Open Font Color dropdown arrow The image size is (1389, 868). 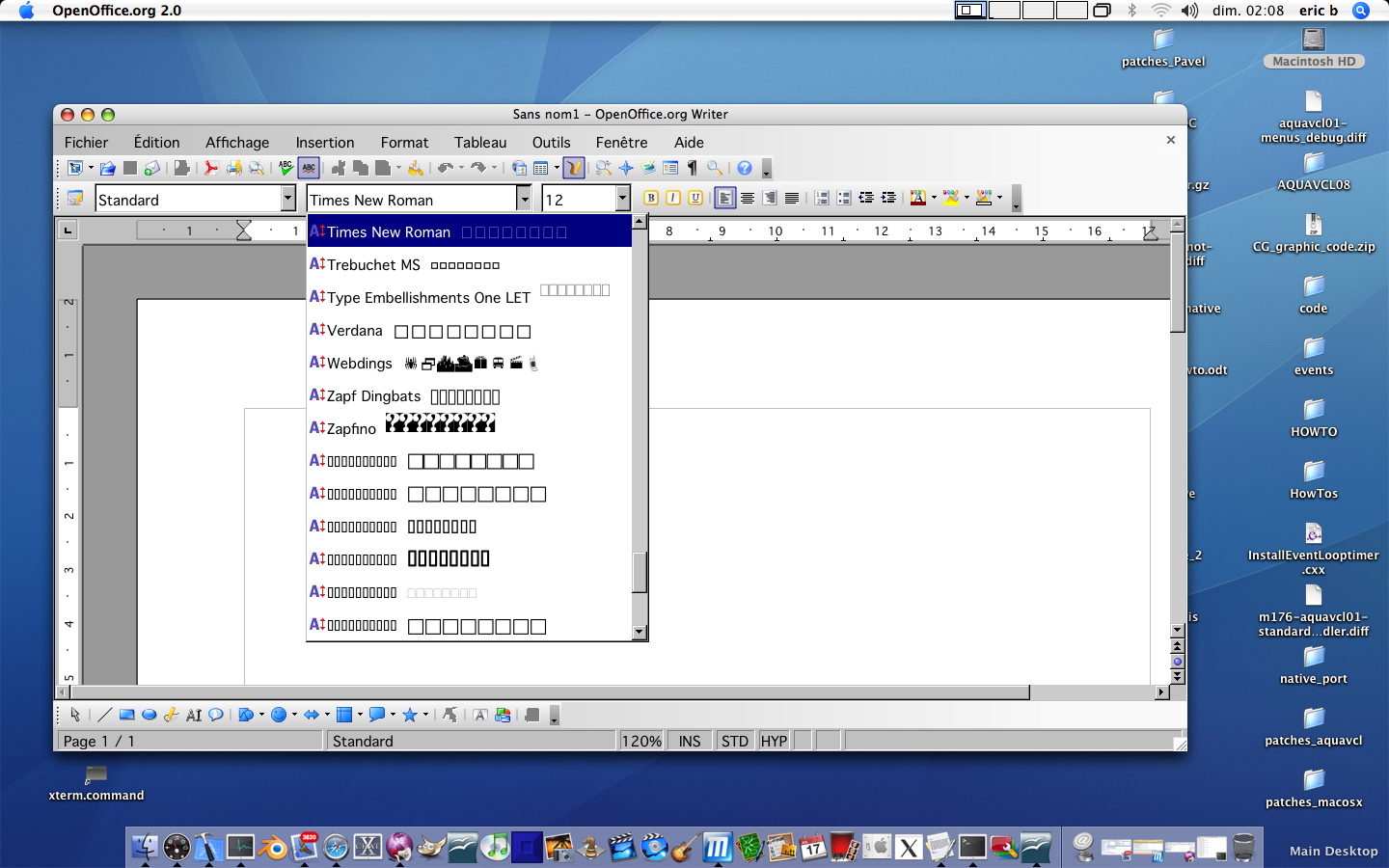(934, 197)
